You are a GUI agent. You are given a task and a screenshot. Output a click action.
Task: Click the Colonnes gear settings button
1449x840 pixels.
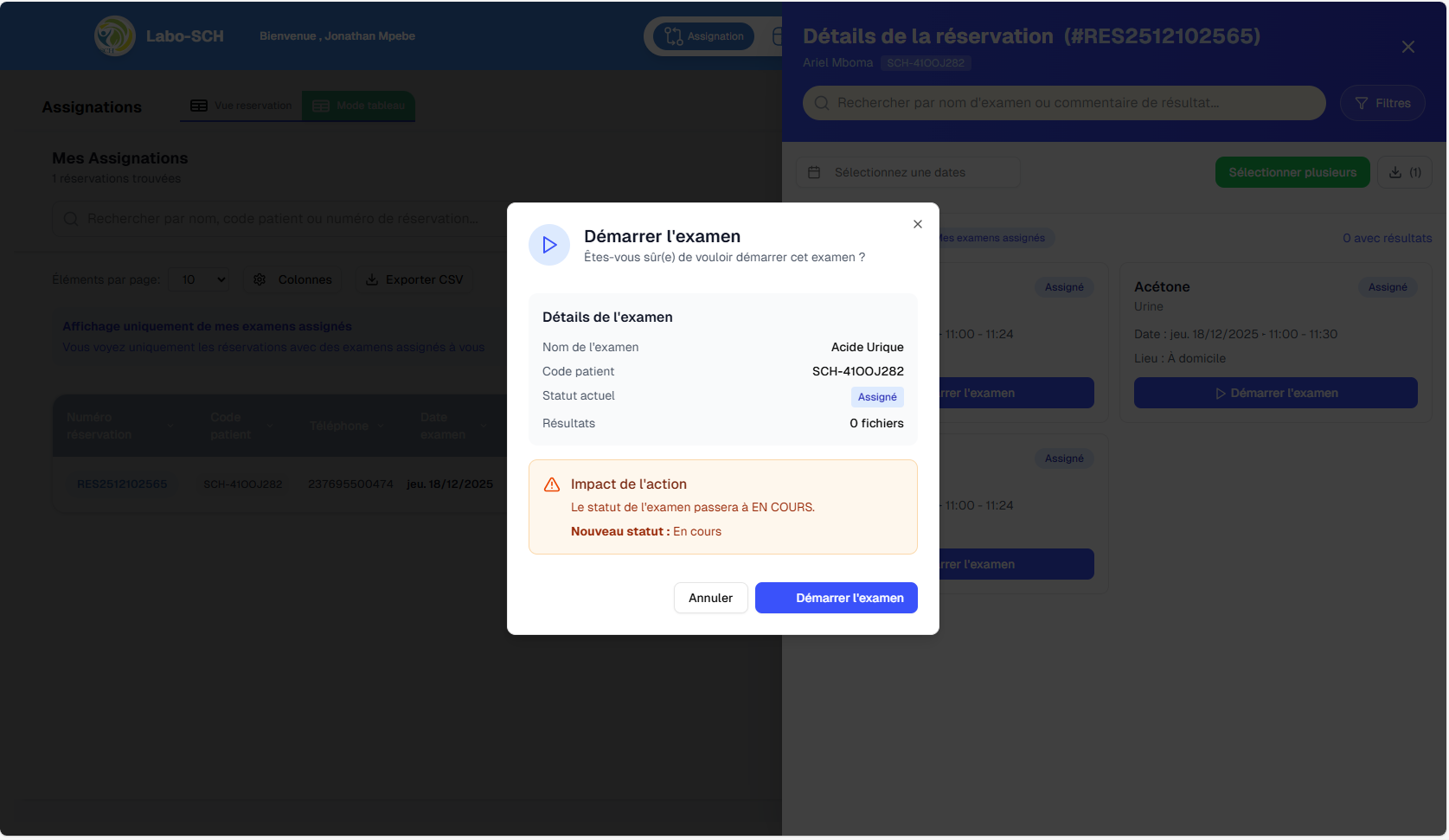point(292,279)
